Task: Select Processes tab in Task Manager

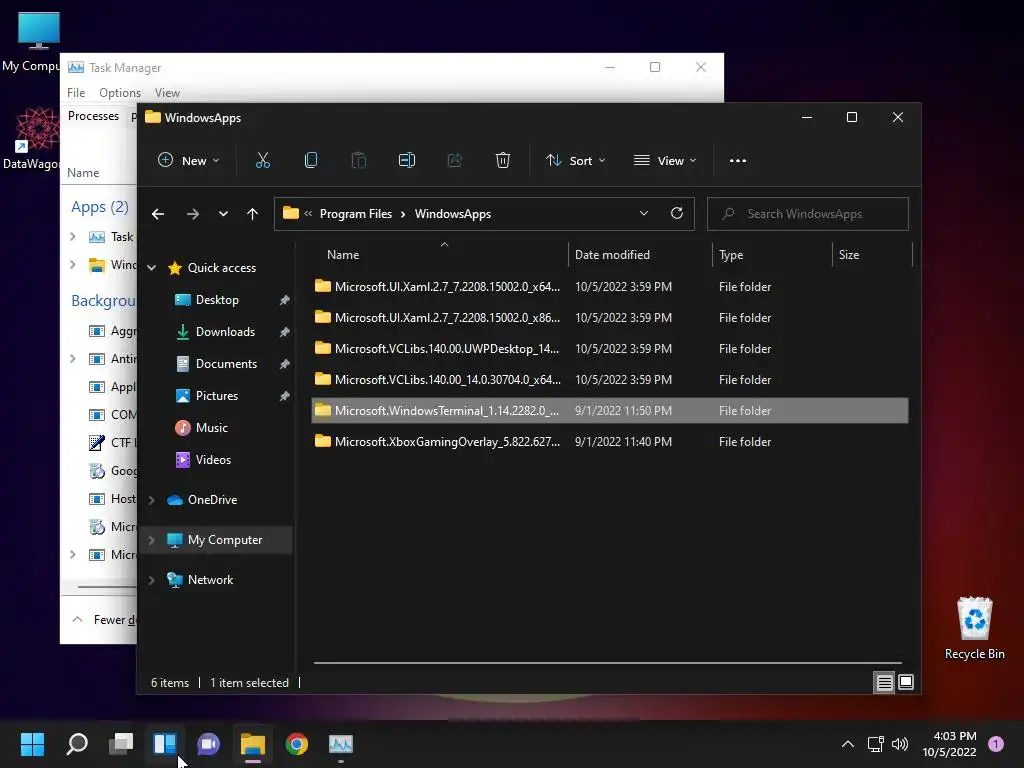Action: pos(93,116)
